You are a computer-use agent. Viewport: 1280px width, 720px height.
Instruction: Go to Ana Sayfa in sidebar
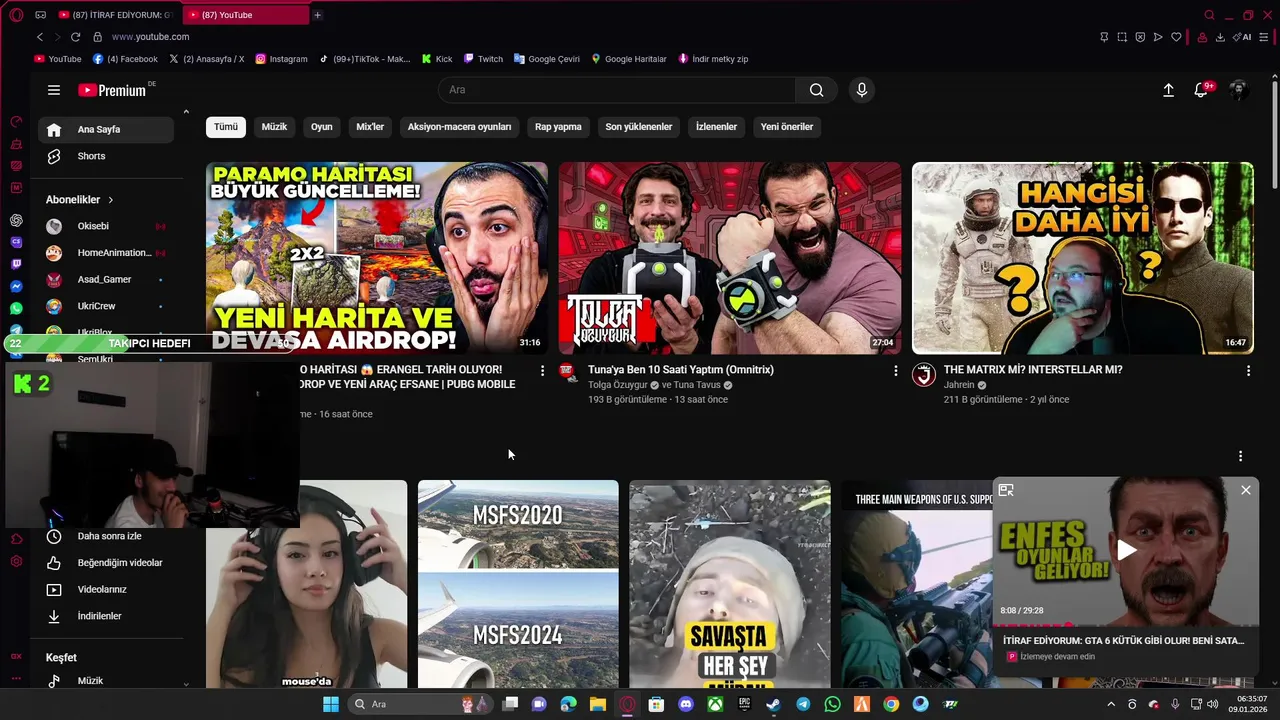coord(106,130)
